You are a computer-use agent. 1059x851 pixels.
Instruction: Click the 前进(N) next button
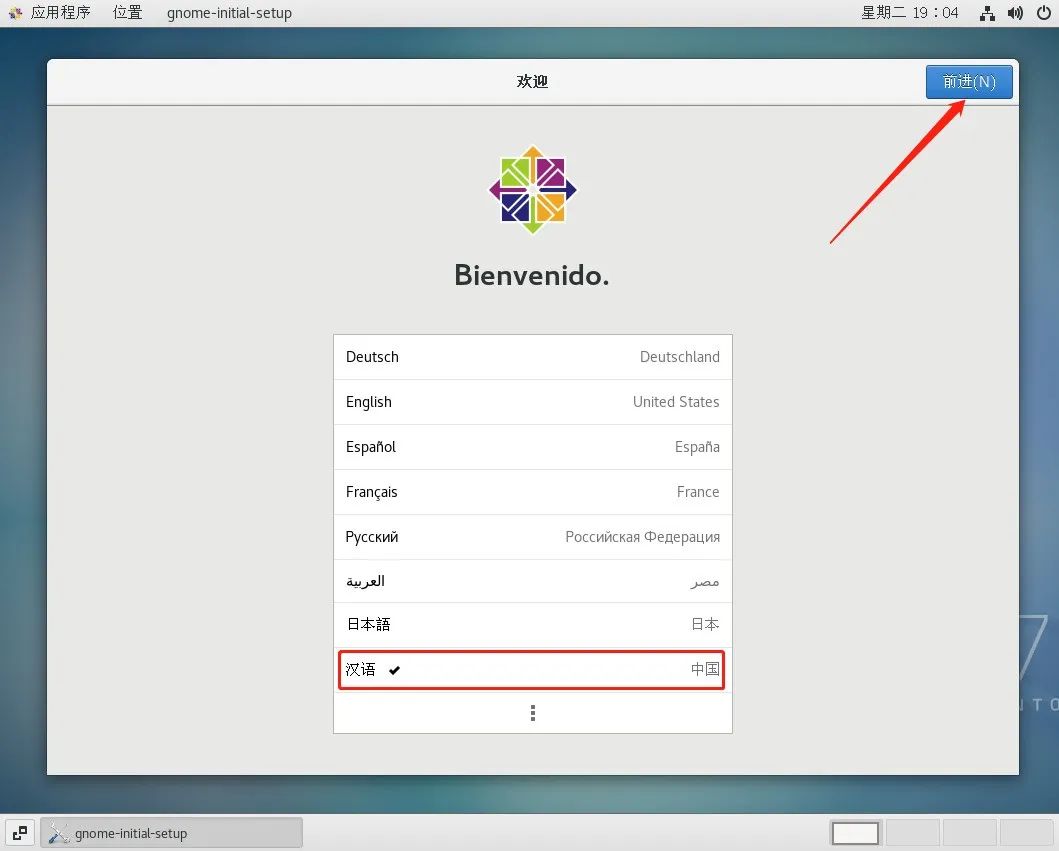(968, 82)
